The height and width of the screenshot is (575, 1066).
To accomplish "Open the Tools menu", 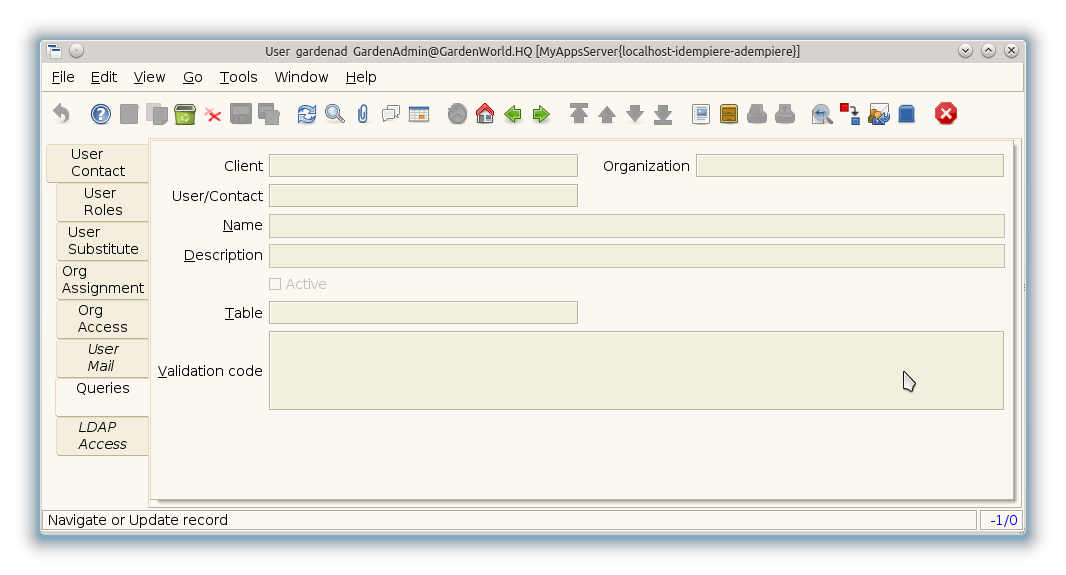I will pos(238,77).
